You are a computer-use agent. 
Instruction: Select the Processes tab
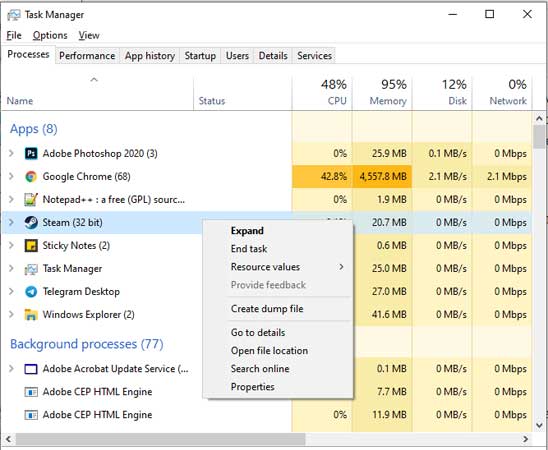tap(28, 55)
